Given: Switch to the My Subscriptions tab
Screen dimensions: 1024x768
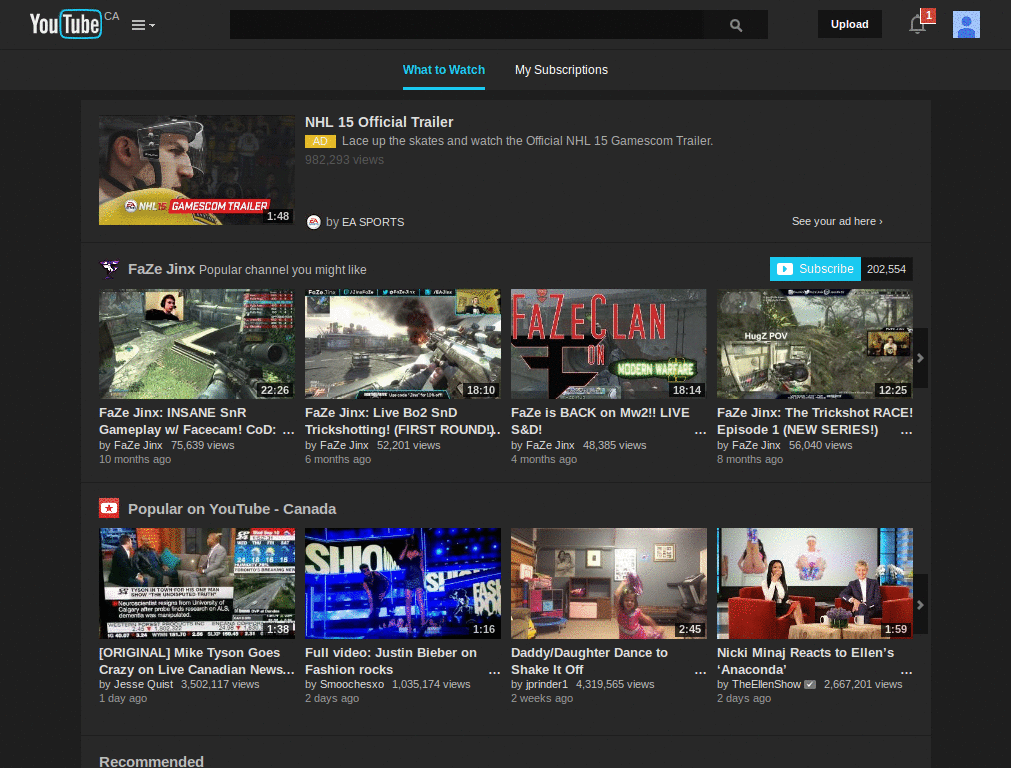Looking at the screenshot, I should coord(561,70).
